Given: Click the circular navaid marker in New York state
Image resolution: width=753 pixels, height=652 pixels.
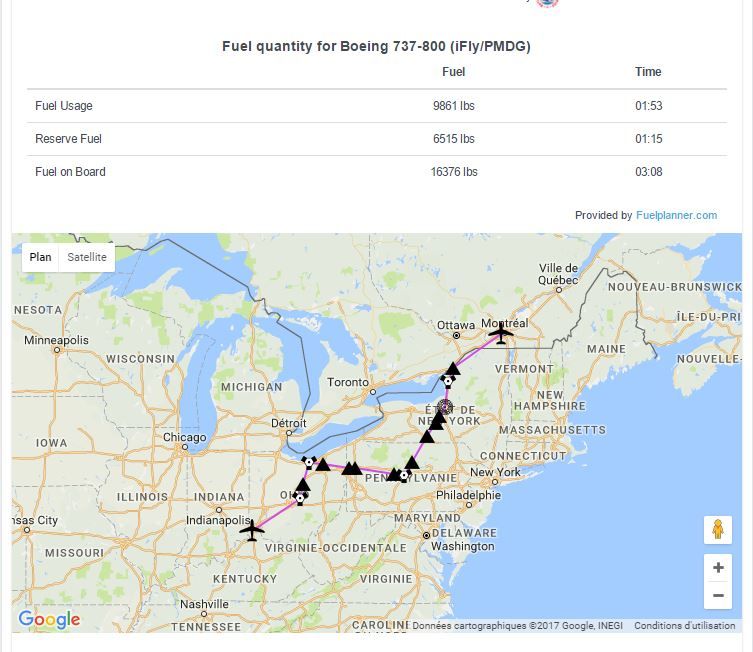Looking at the screenshot, I should click(x=446, y=407).
